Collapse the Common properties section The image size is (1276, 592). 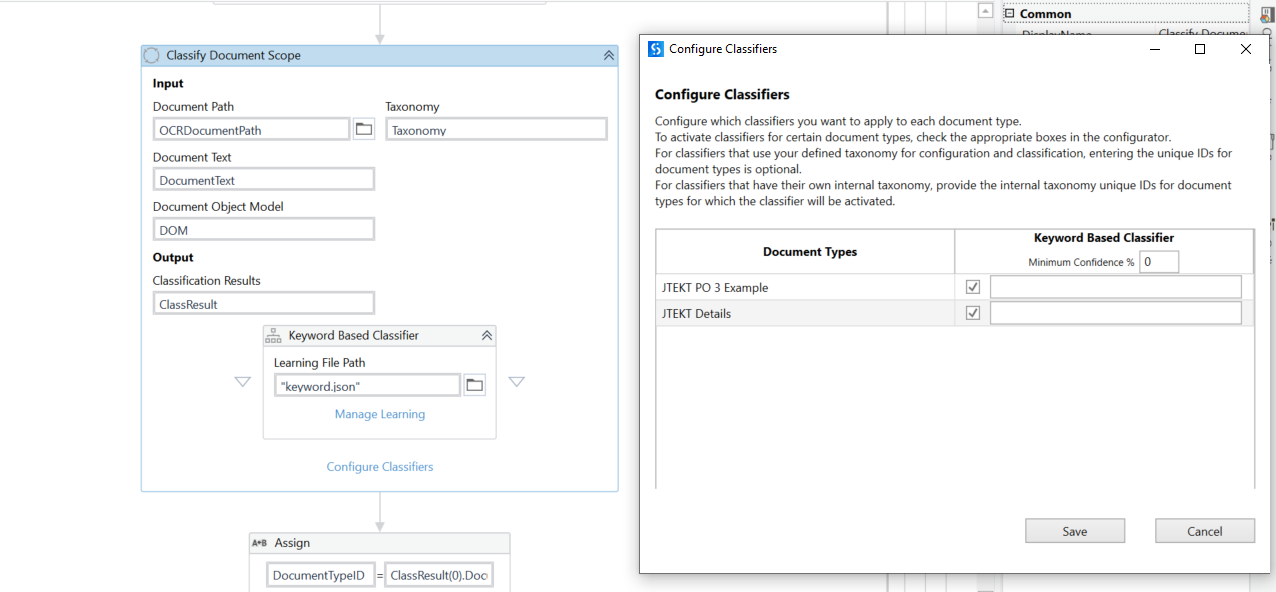point(1010,14)
